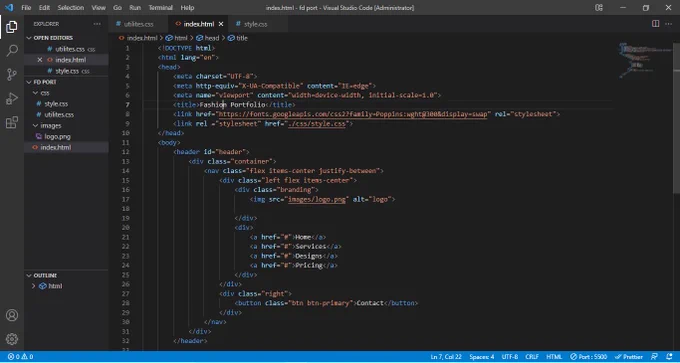Open editor more actions ellipsis
The height and width of the screenshot is (363, 680).
tap(669, 24)
